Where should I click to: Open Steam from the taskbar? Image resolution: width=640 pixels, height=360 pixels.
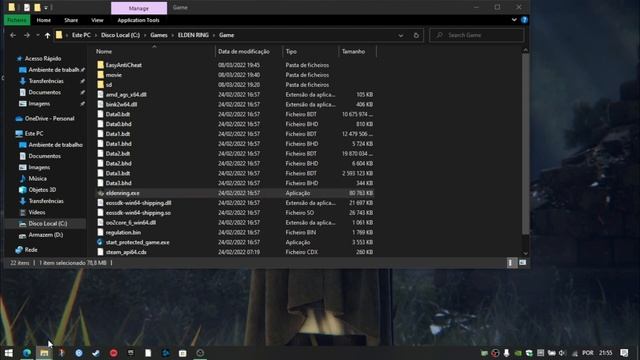click(96, 353)
